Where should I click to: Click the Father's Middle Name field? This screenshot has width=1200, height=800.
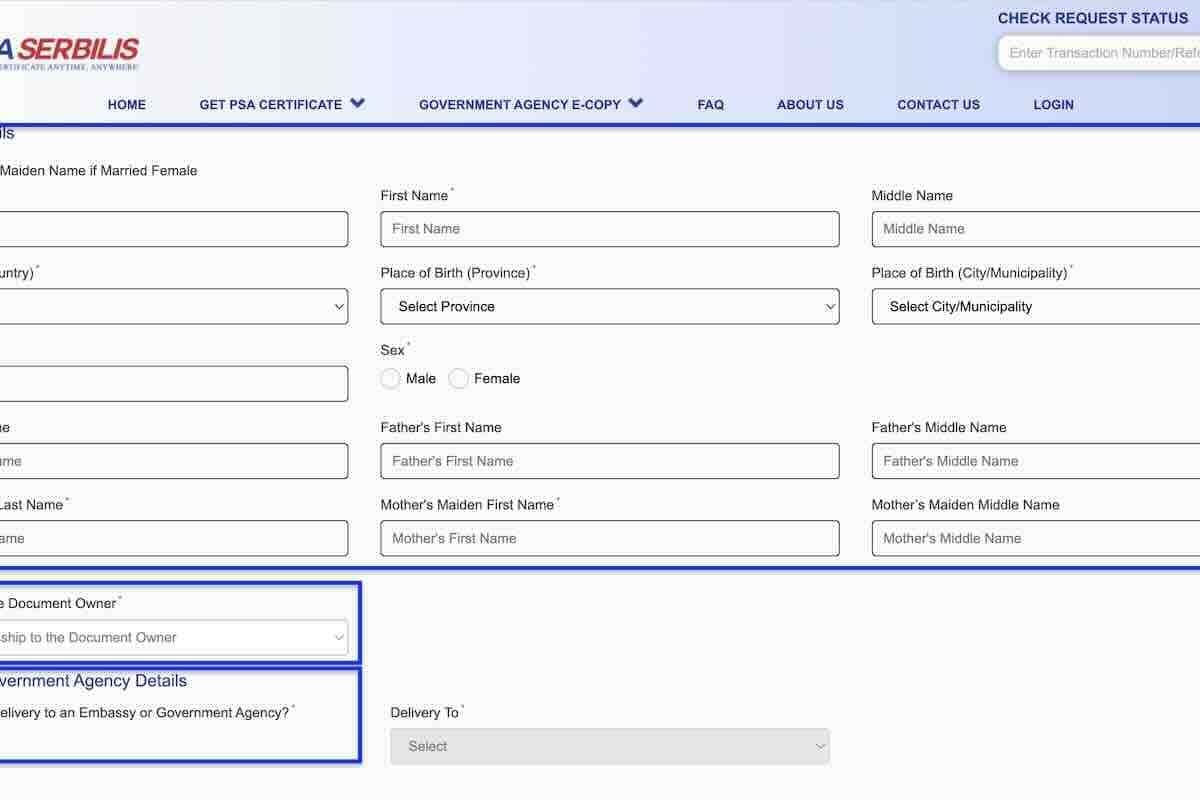click(1035, 461)
